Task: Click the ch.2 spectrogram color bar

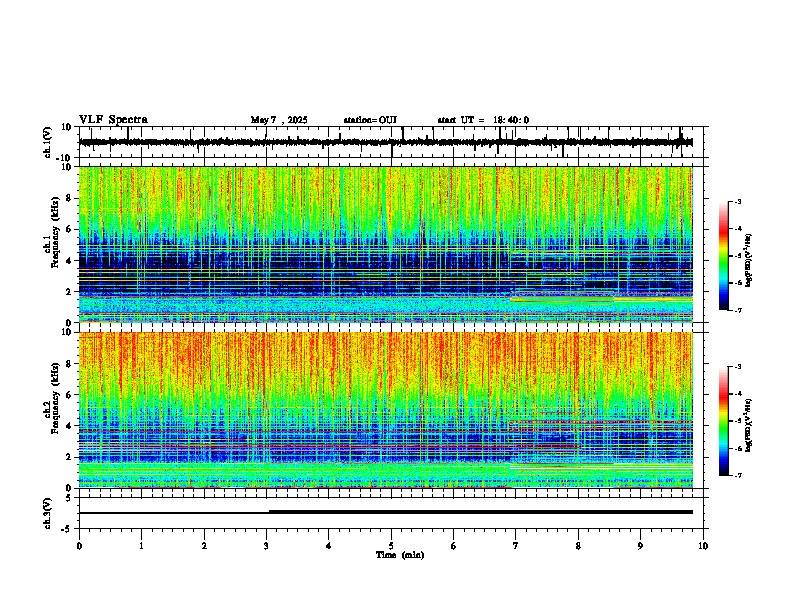Action: [x=723, y=421]
